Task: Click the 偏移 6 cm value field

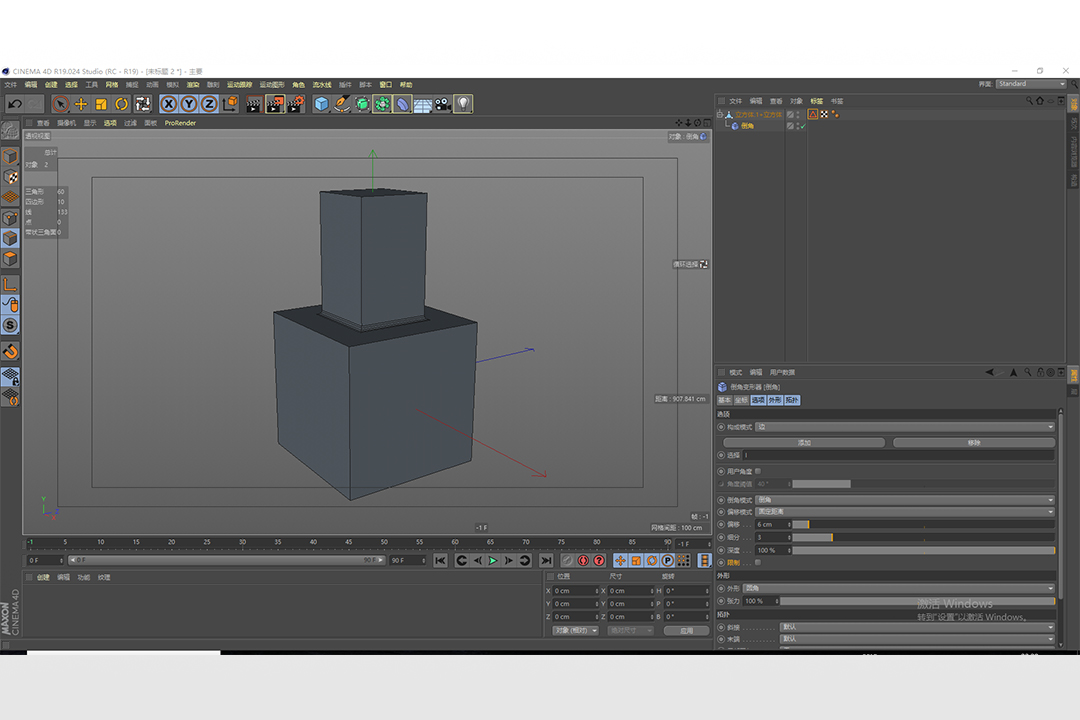Action: (x=773, y=524)
